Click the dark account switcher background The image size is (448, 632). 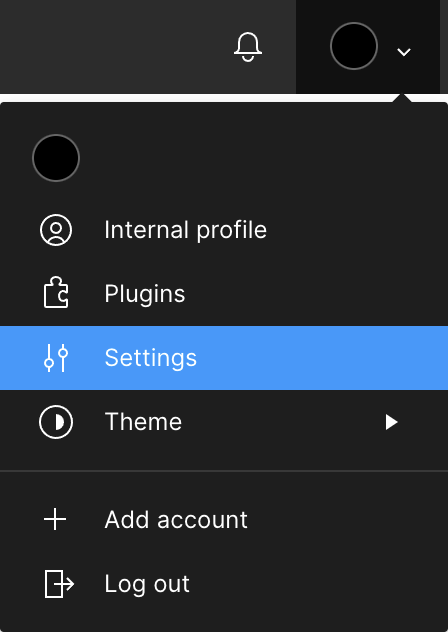[x=368, y=47]
